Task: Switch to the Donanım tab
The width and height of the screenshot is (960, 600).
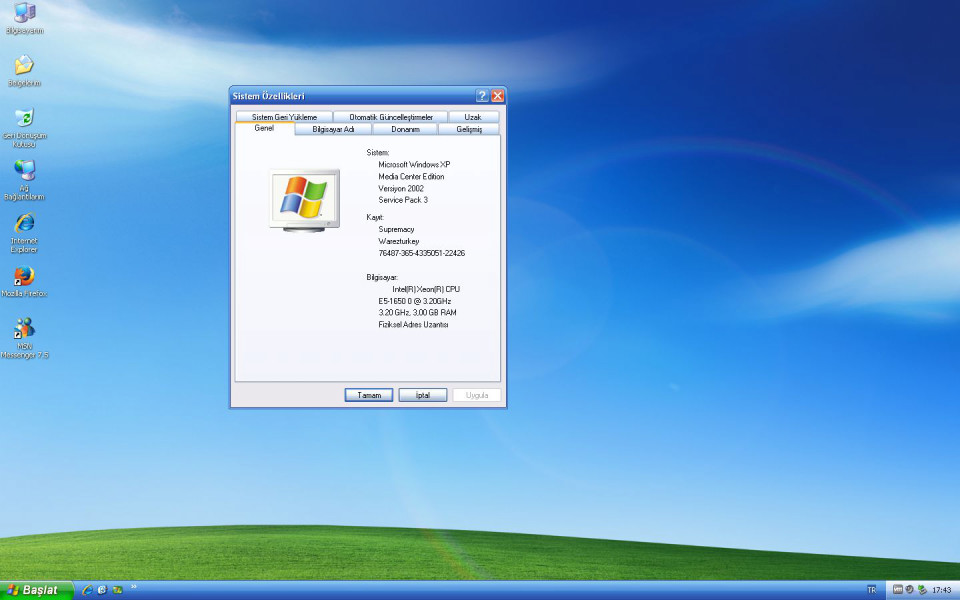Action: 405,129
